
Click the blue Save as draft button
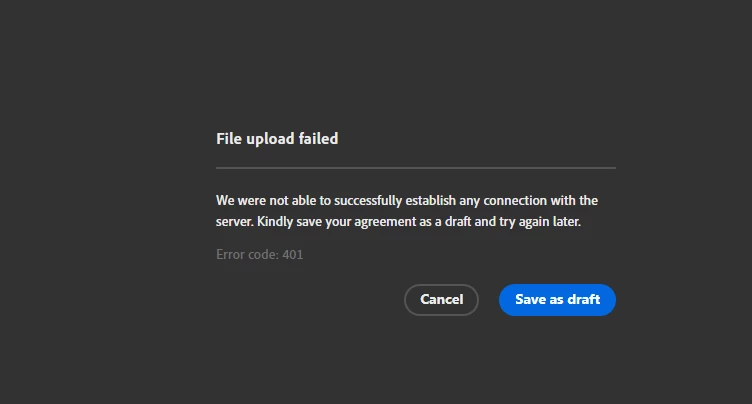point(557,300)
